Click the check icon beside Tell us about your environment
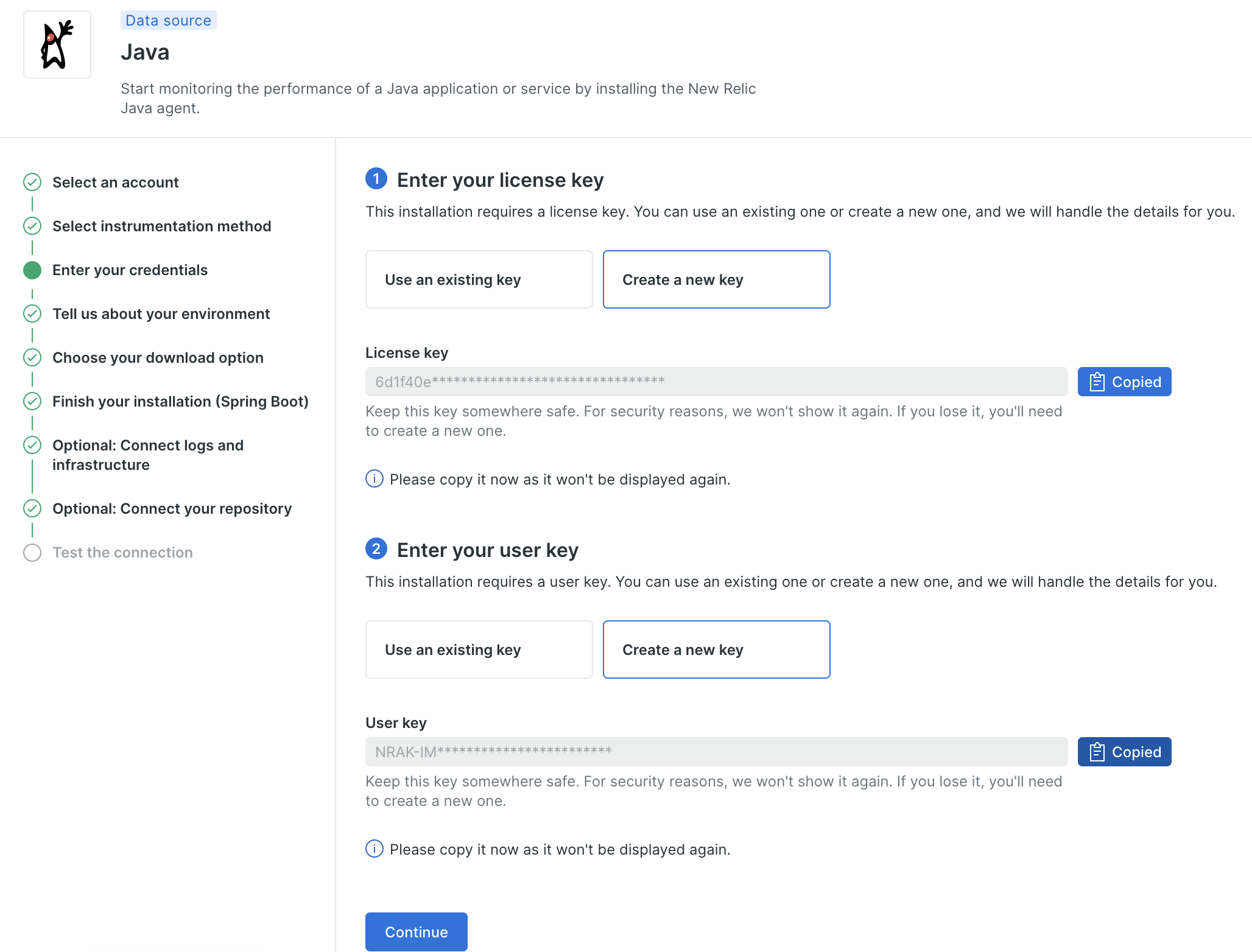The height and width of the screenshot is (952, 1252). 32,313
